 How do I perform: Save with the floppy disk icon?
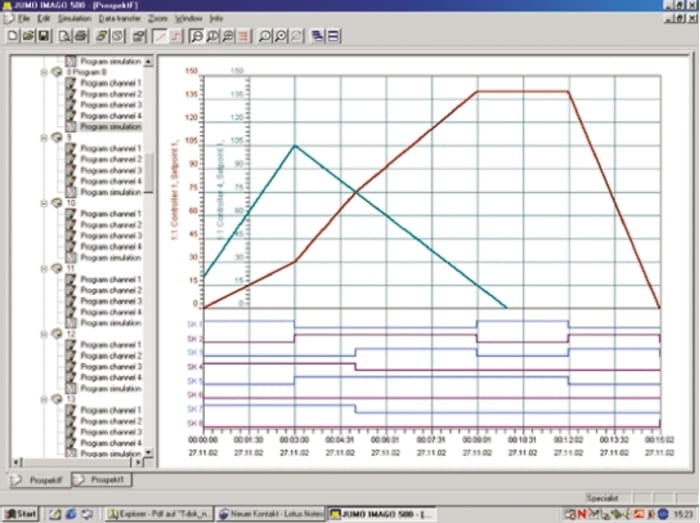tap(44, 36)
